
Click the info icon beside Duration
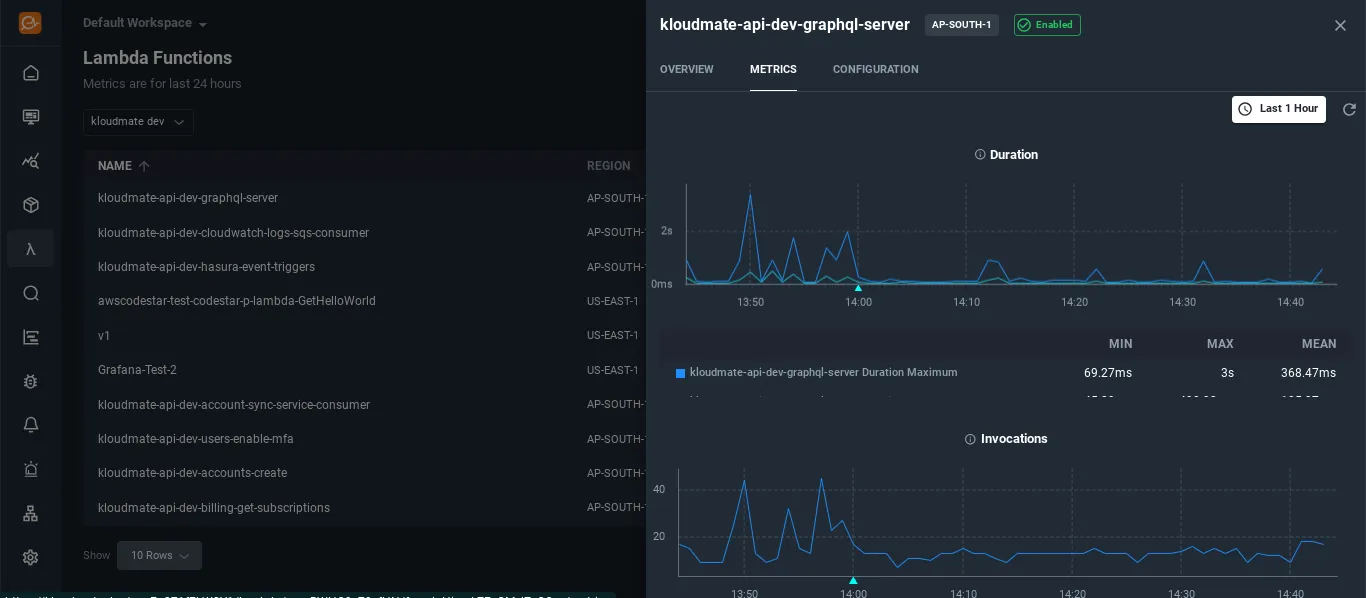980,155
